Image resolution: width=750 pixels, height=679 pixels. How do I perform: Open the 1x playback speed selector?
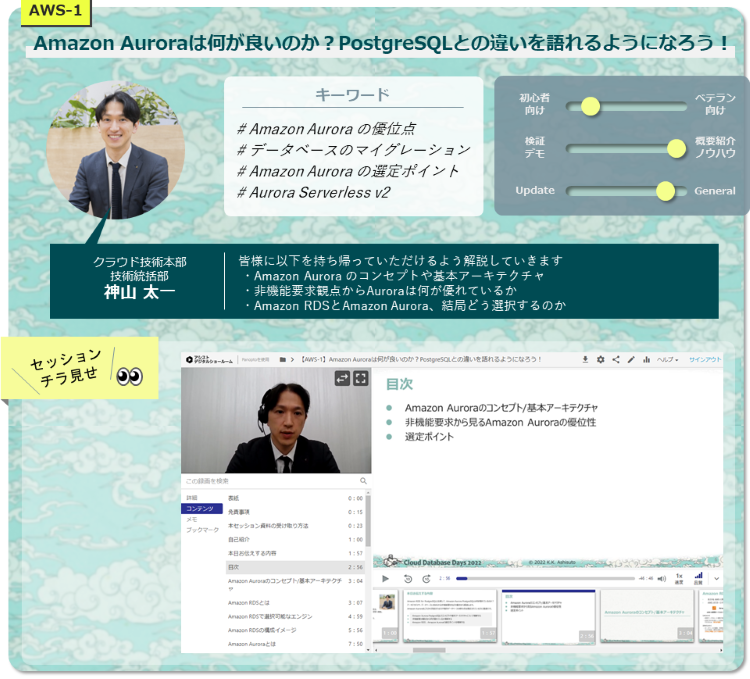pos(679,577)
